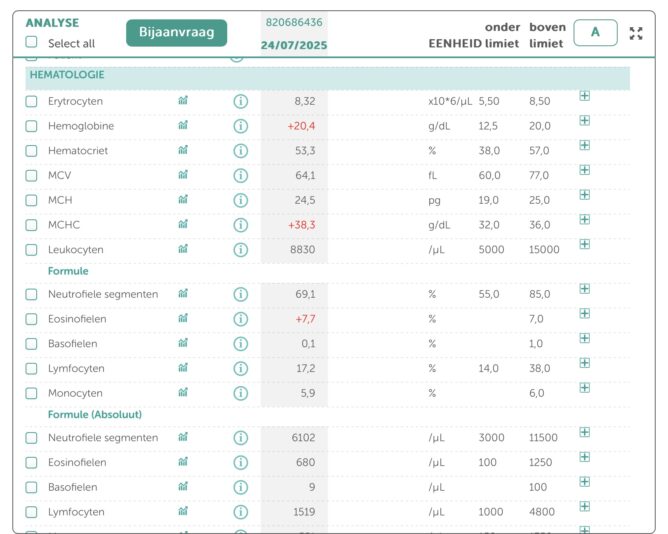Tick the Select all checkbox
This screenshot has width=668, height=534.
click(31, 43)
